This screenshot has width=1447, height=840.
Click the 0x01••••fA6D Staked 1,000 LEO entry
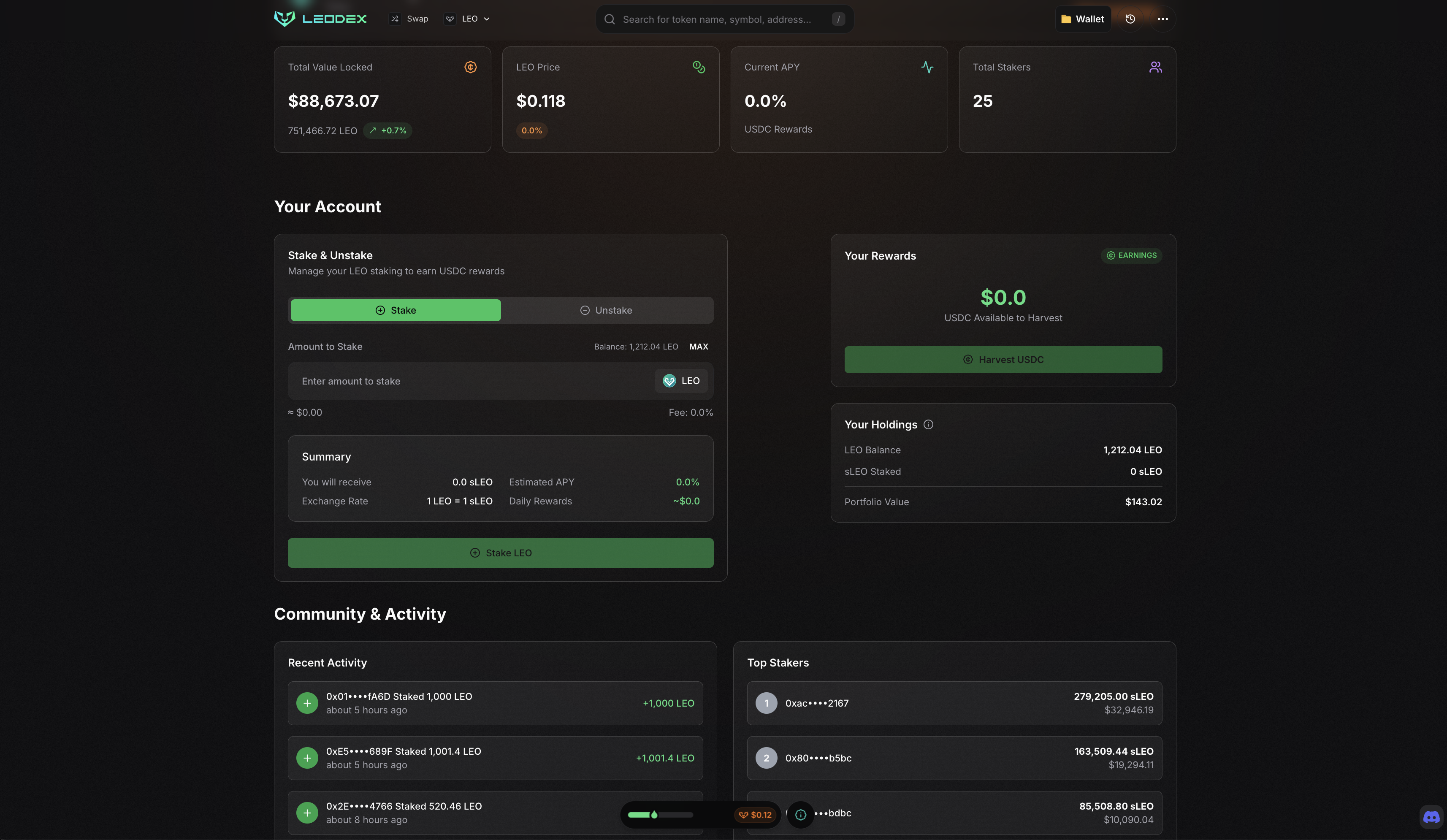point(495,703)
